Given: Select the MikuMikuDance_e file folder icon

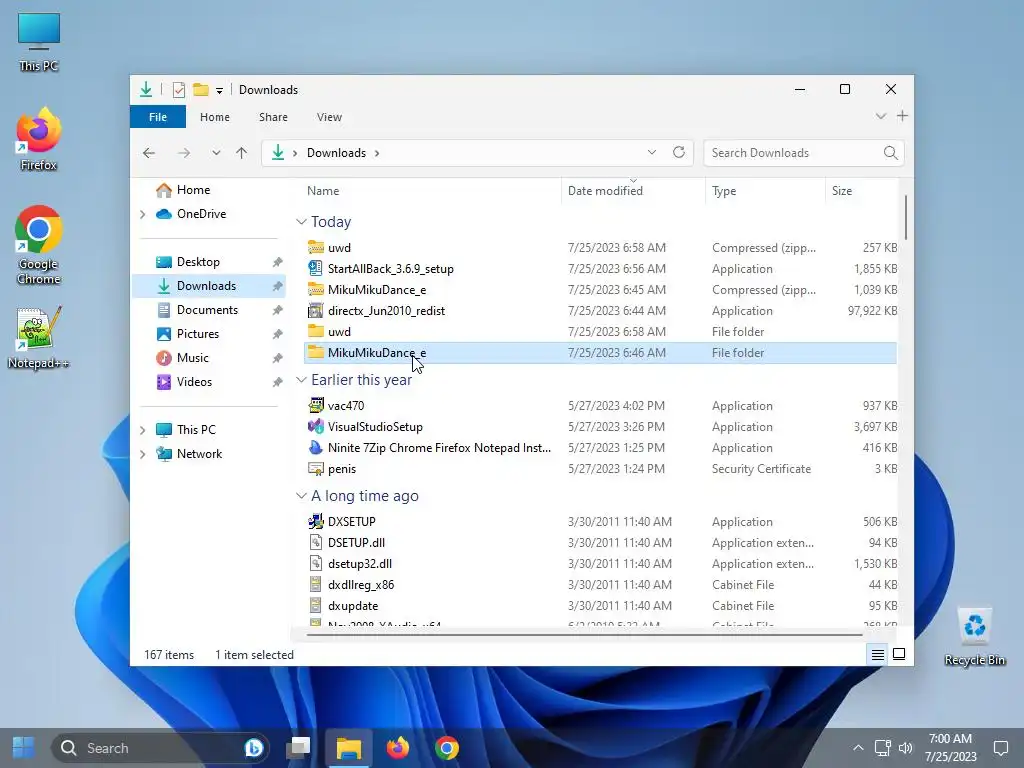Looking at the screenshot, I should click(316, 352).
